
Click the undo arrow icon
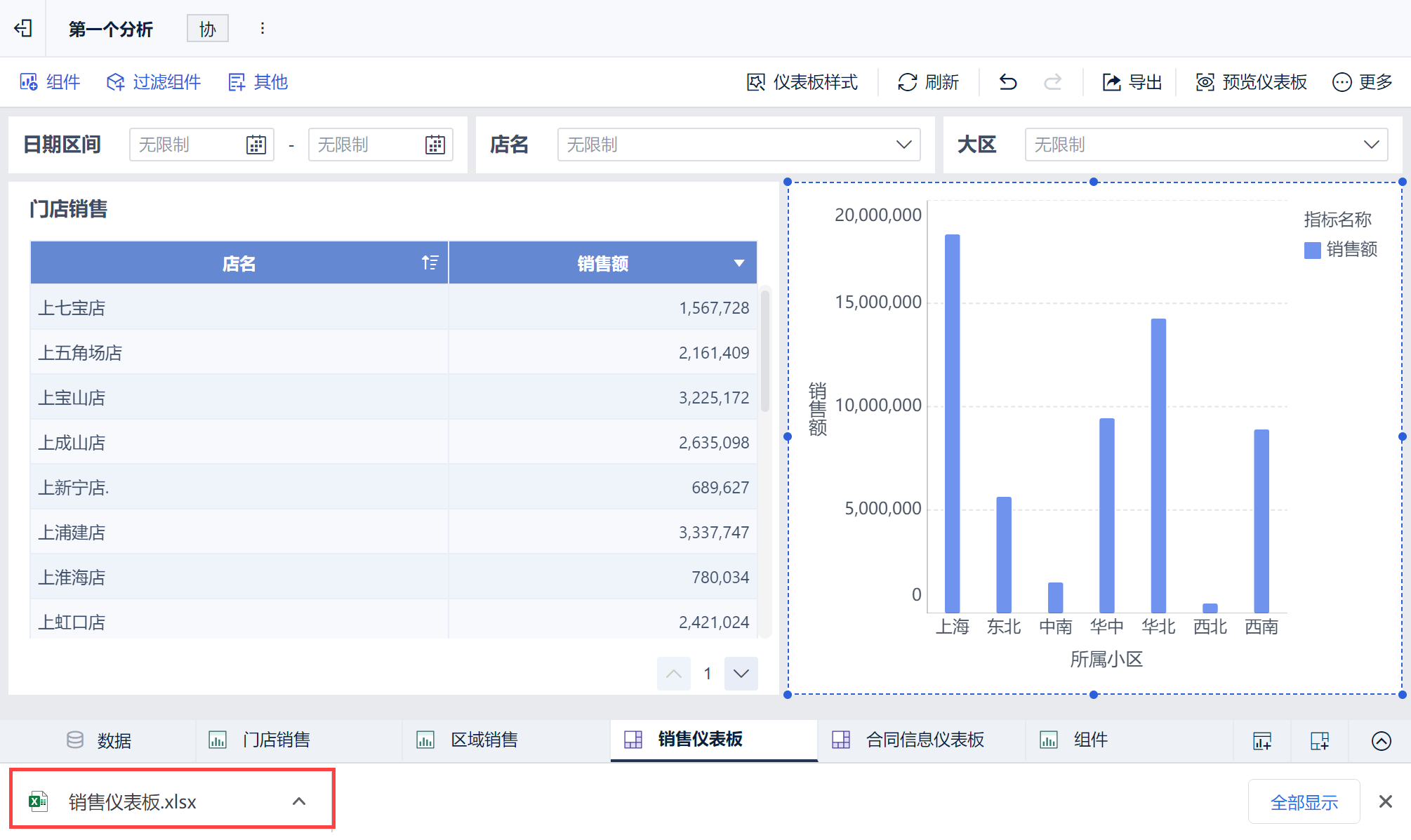point(1008,82)
